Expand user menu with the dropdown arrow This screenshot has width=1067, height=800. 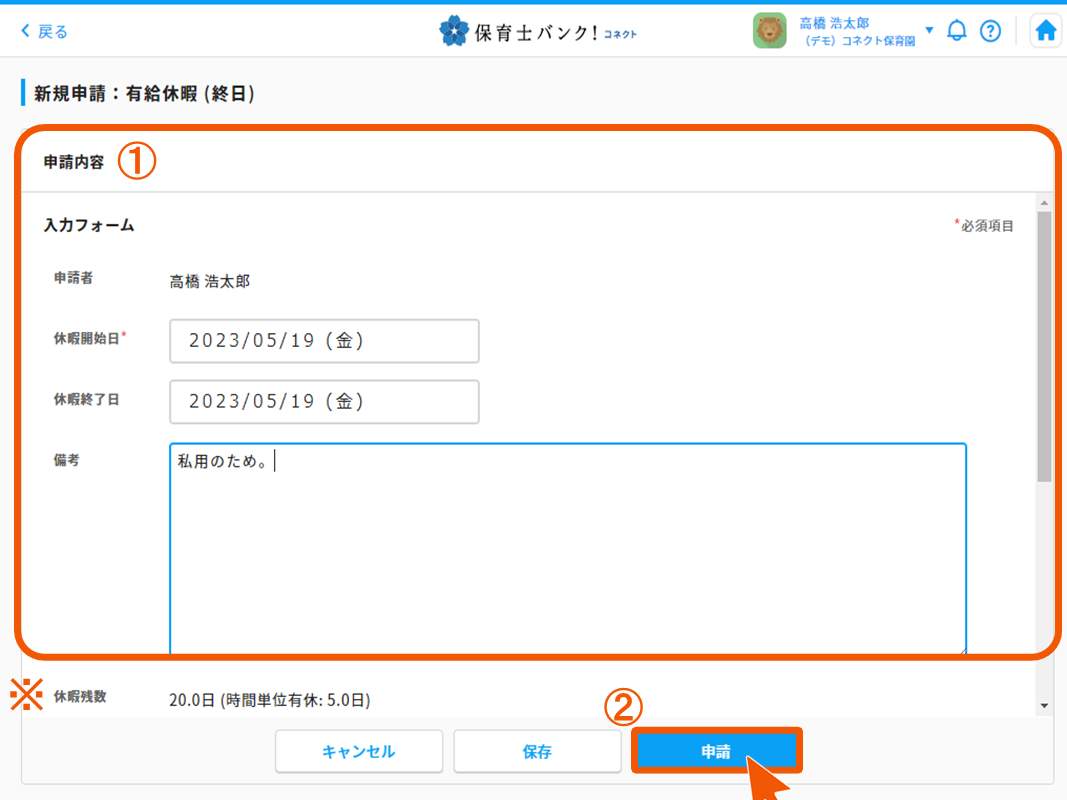(x=929, y=30)
